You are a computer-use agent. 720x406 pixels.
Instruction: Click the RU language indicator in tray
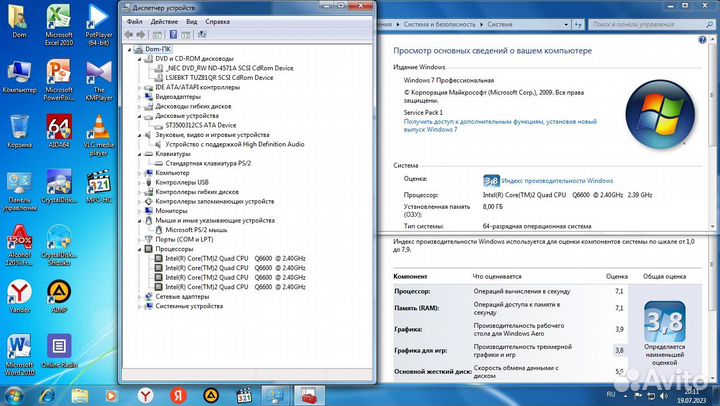[x=611, y=395]
